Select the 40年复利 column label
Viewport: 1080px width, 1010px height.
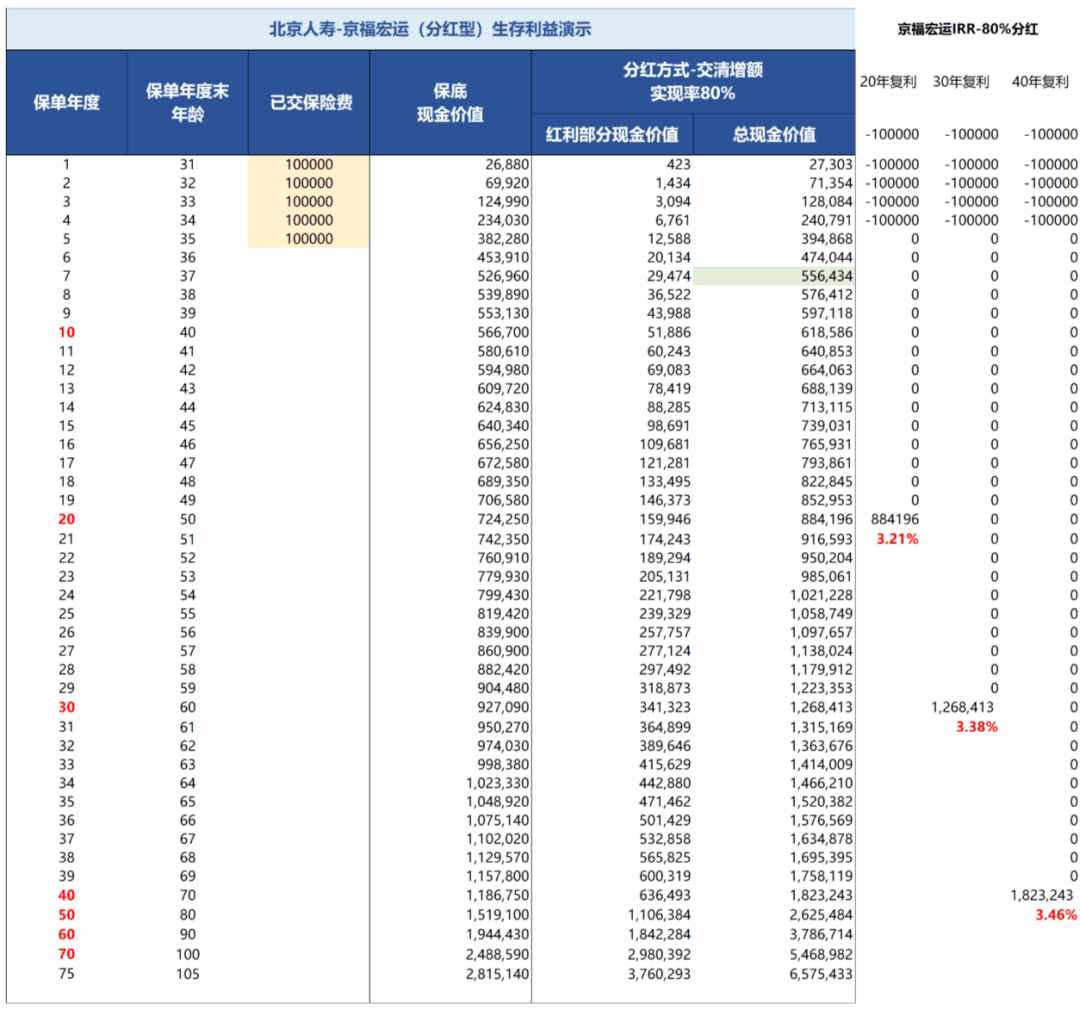point(1040,82)
